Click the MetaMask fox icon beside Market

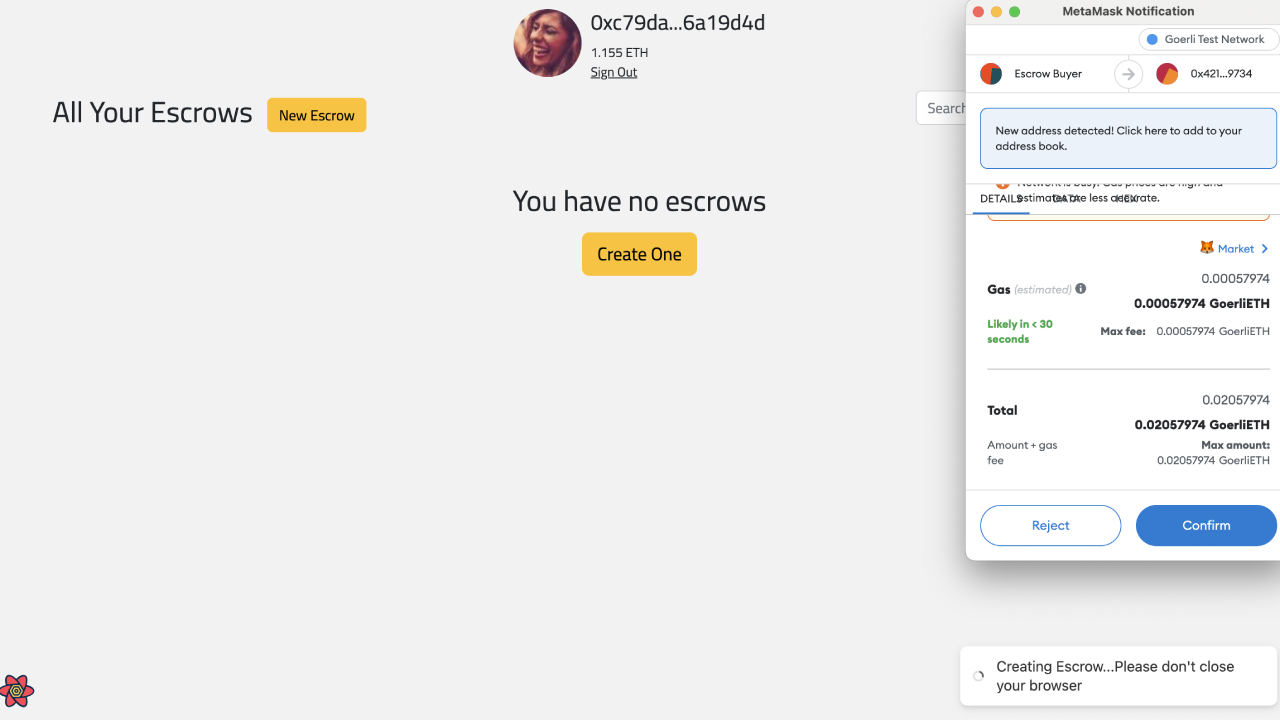point(1207,248)
